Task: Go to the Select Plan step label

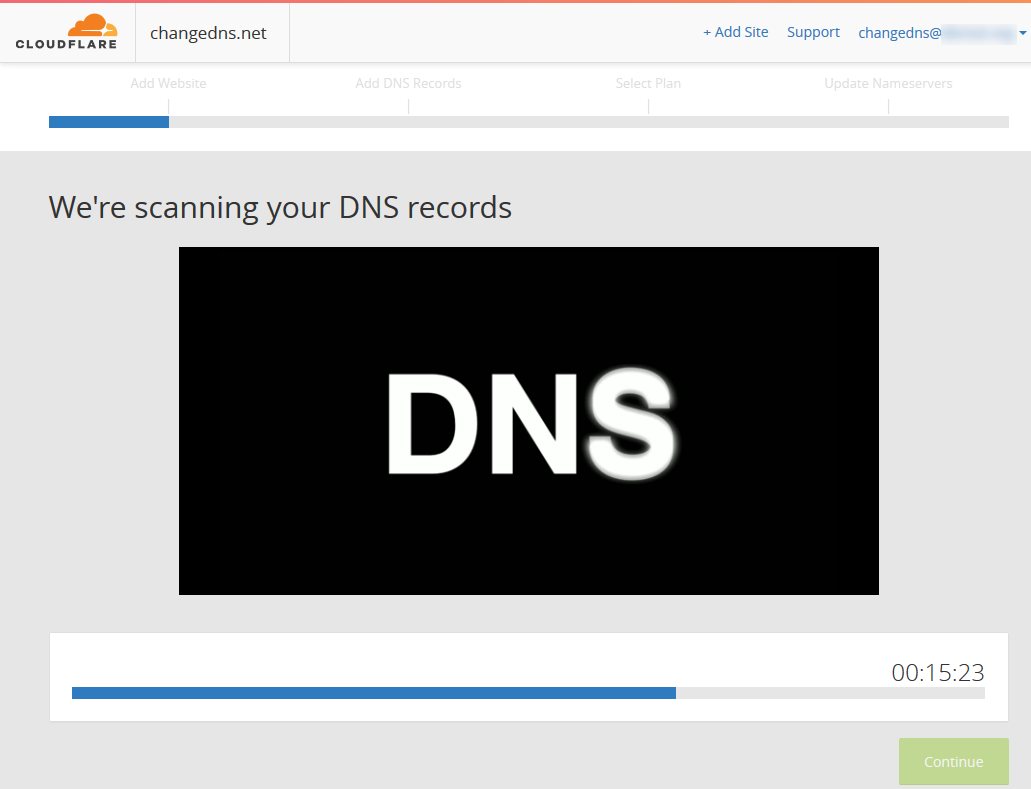Action: [x=648, y=83]
